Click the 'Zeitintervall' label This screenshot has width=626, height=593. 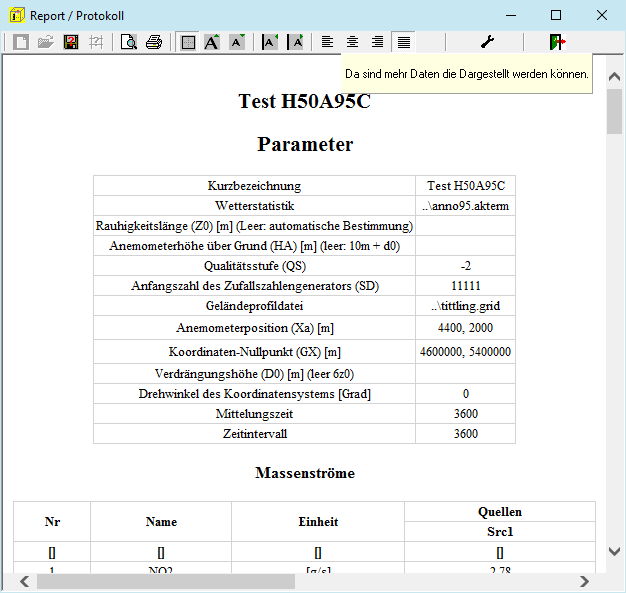254,434
